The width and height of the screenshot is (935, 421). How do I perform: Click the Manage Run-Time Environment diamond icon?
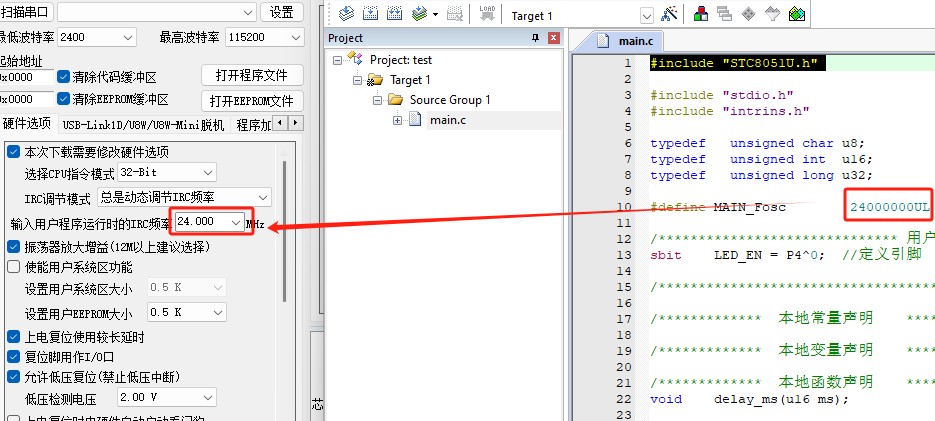coord(748,14)
